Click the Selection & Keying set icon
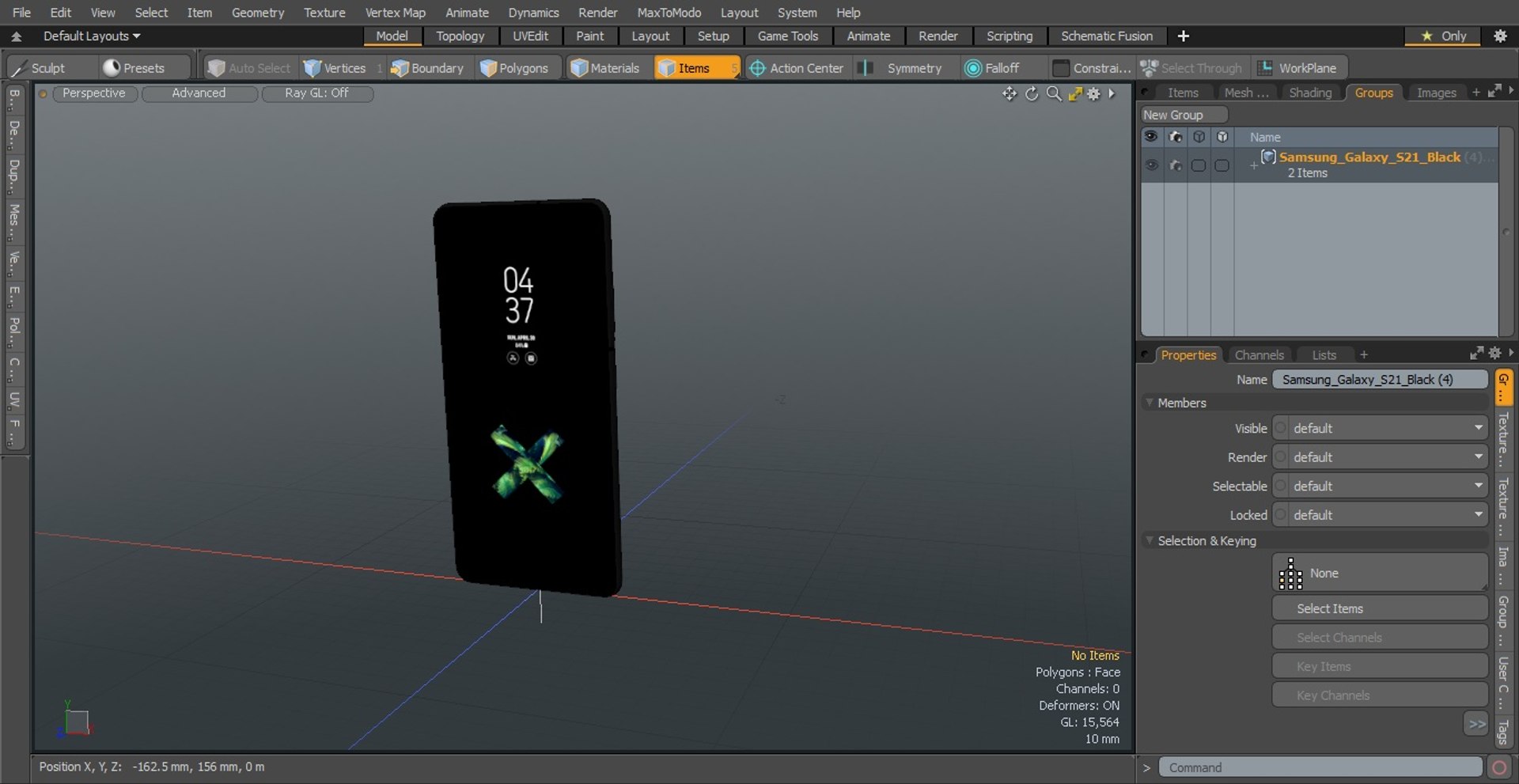The height and width of the screenshot is (784, 1519). coord(1290,574)
